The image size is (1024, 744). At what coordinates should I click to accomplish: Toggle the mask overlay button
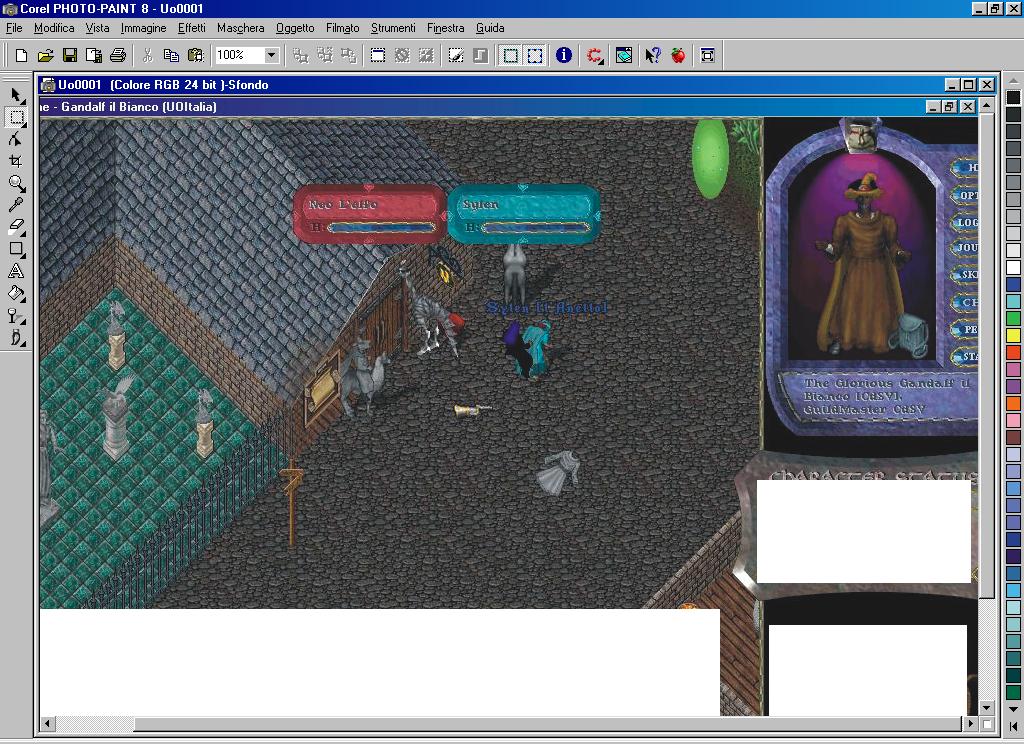coord(456,56)
